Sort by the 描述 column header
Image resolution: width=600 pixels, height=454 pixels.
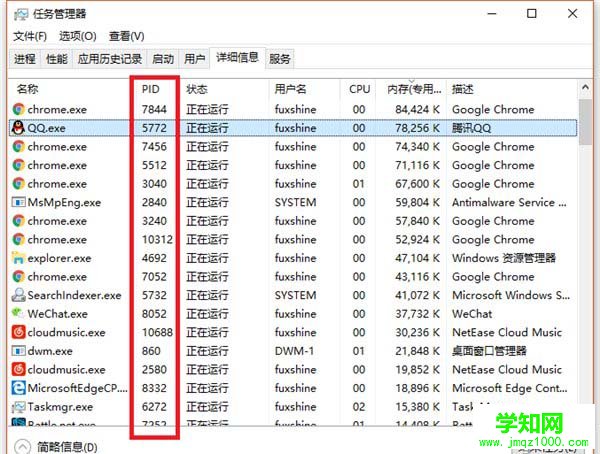pyautogui.click(x=463, y=89)
